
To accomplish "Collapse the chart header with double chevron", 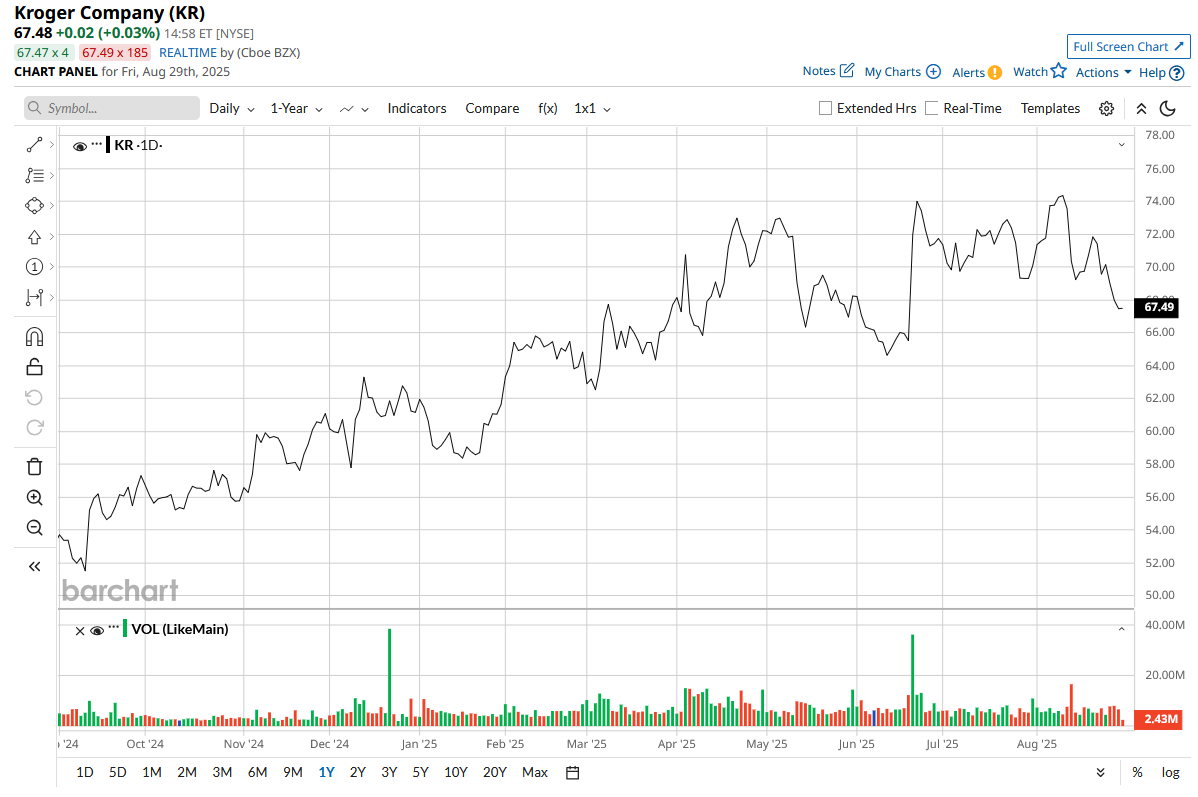I will (x=1141, y=109).
